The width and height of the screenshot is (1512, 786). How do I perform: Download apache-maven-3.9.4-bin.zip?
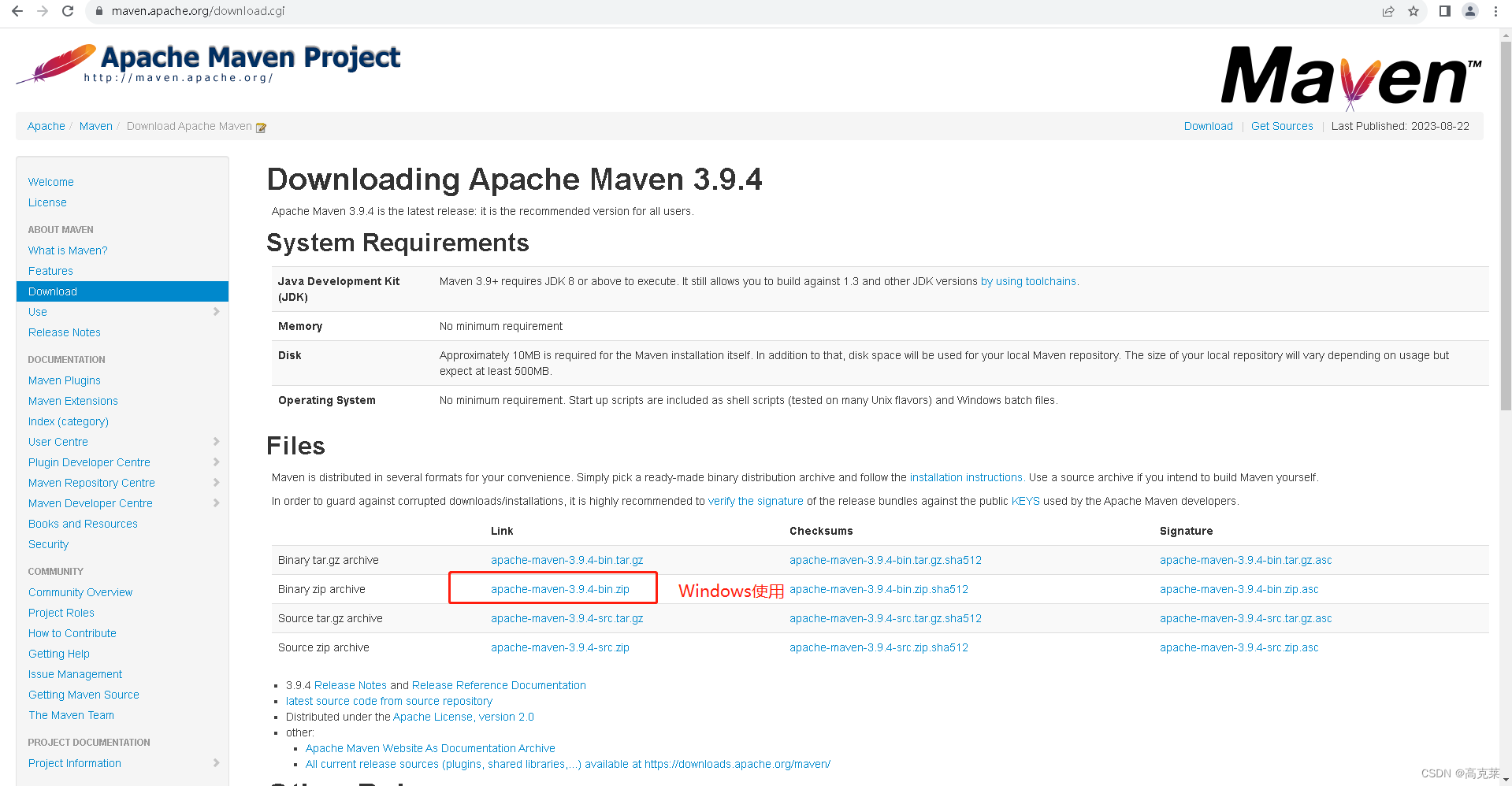pyautogui.click(x=560, y=589)
